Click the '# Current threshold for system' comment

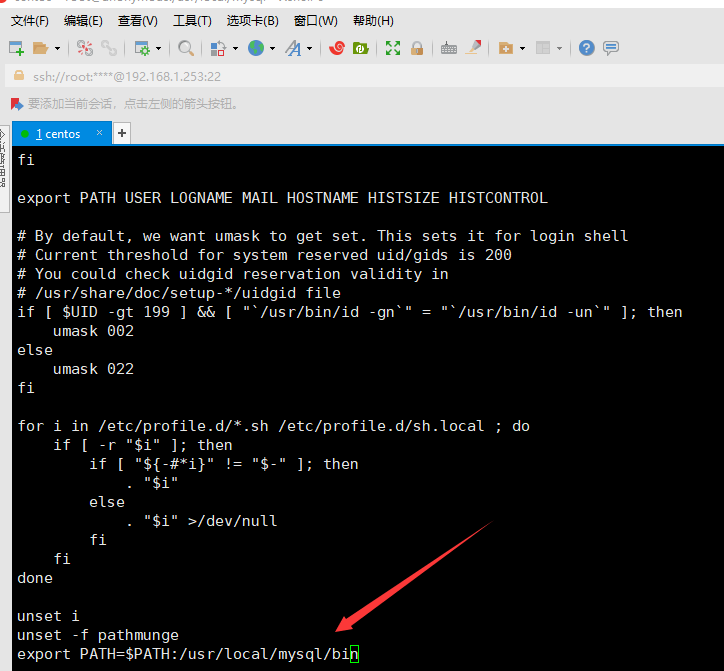[264, 255]
